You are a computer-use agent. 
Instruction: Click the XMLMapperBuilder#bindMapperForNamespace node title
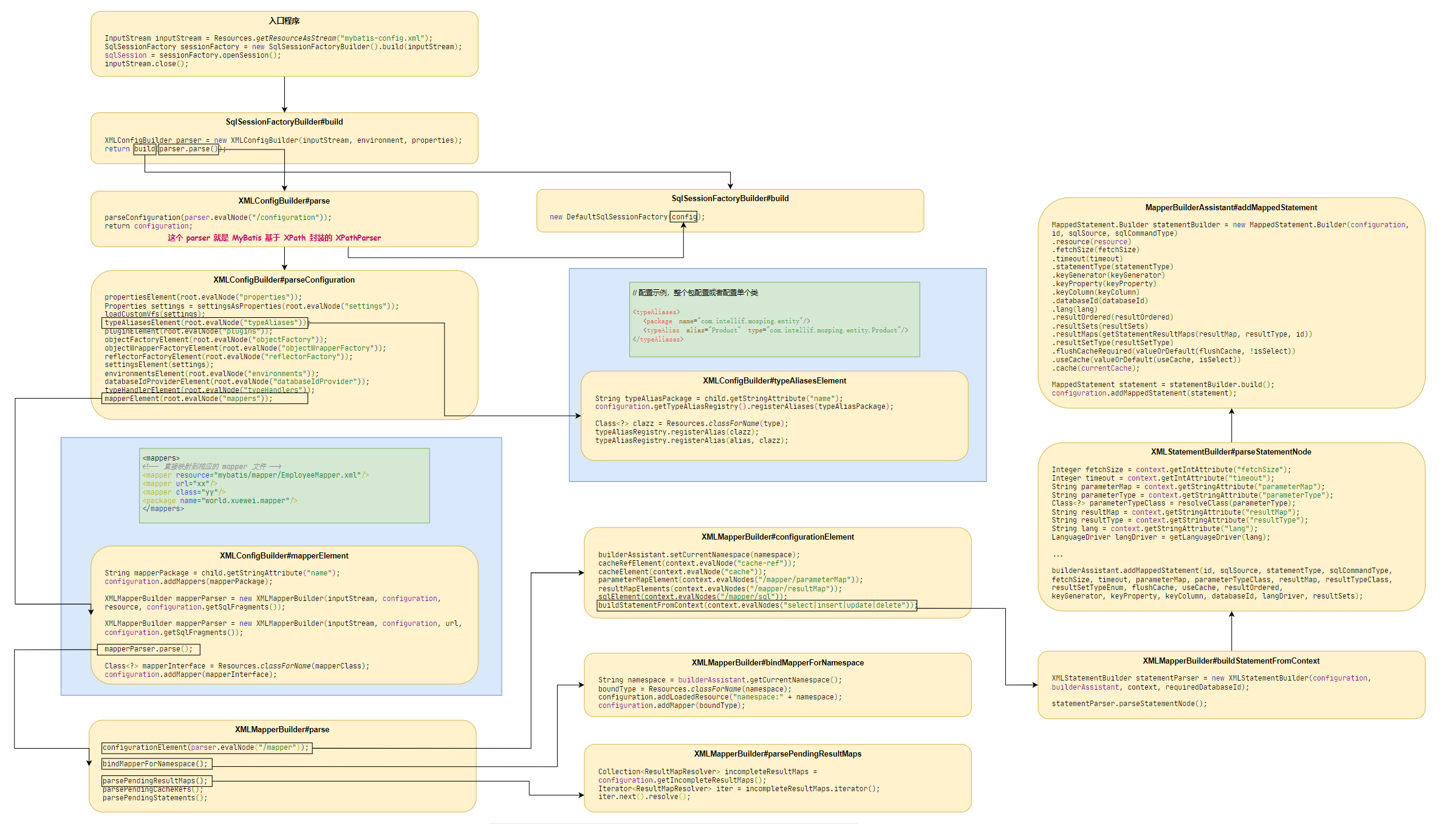pos(777,663)
